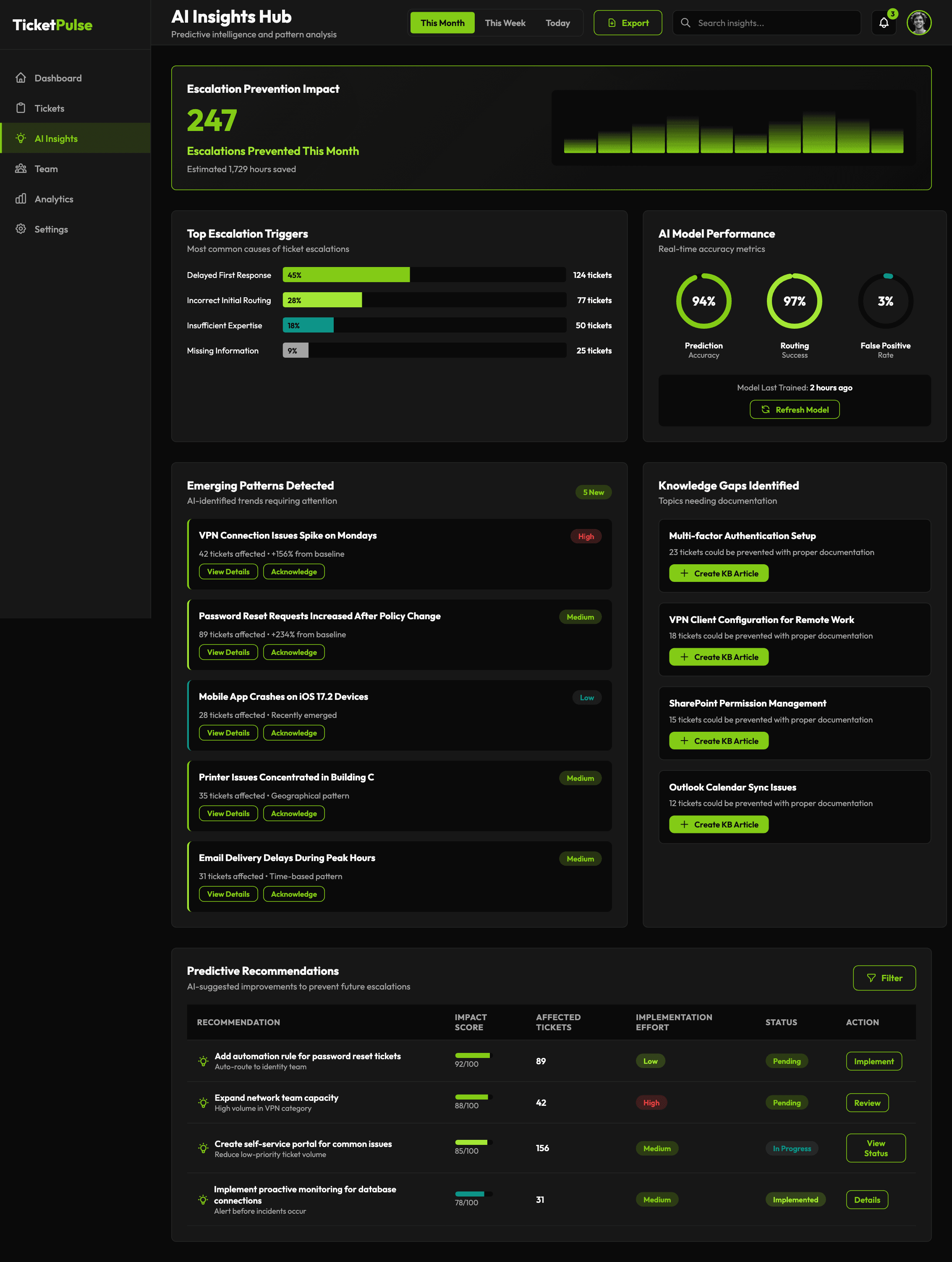Open the Filter icon above Predictive Recommendations

pyautogui.click(x=871, y=977)
